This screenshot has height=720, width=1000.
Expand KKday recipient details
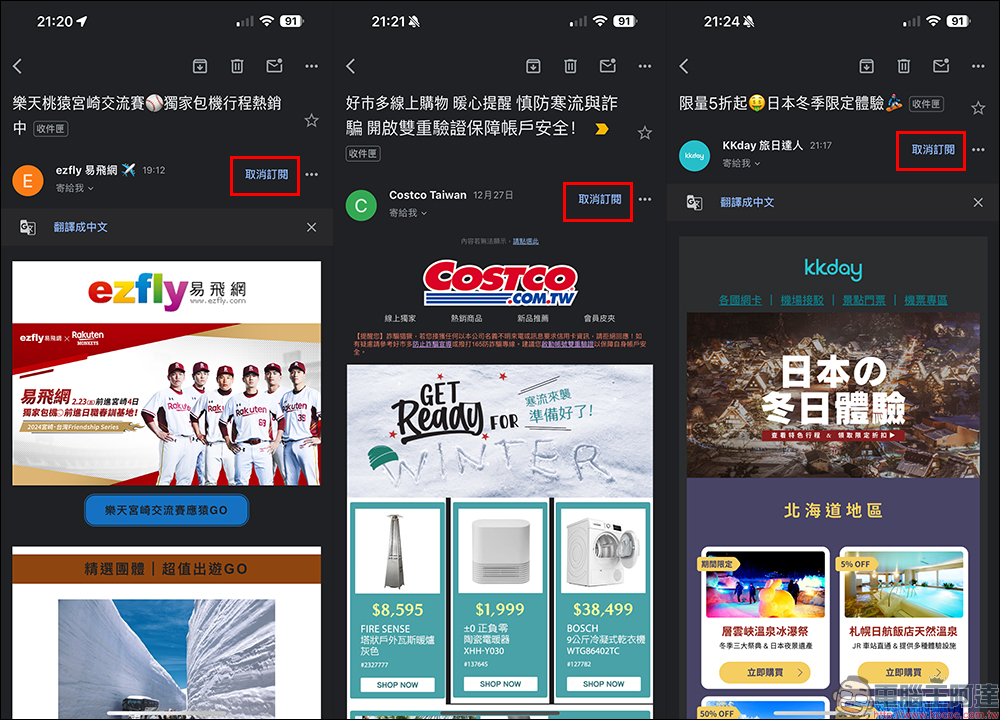pyautogui.click(x=741, y=163)
